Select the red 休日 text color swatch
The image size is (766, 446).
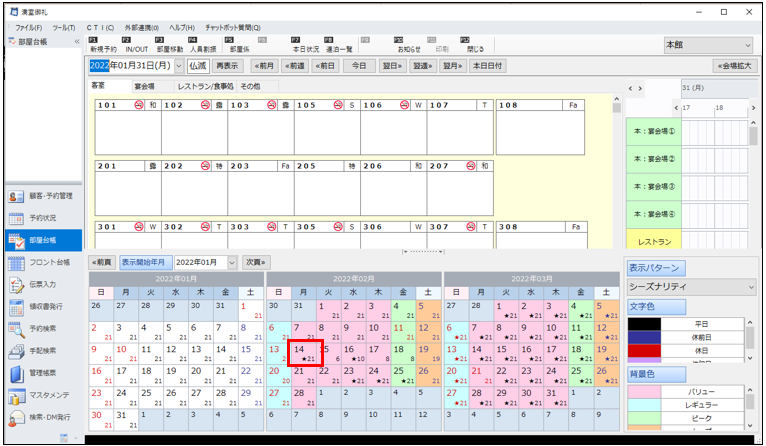[644, 351]
